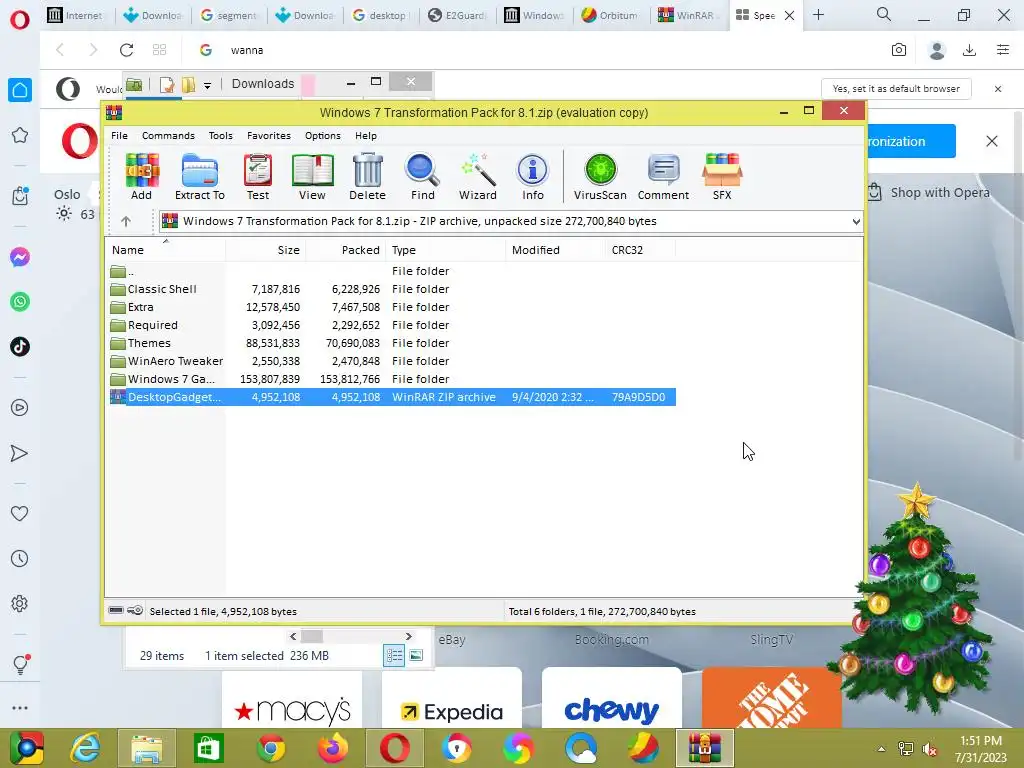Open the Tools menu
Viewport: 1024px width, 768px height.
coord(221,136)
